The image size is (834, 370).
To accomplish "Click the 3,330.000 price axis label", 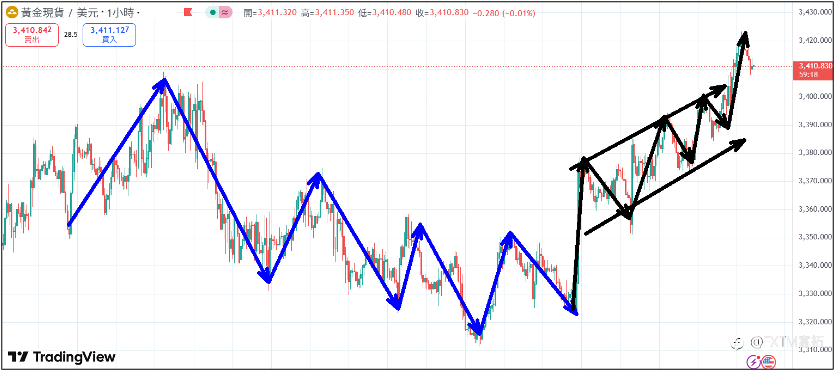I will [x=815, y=293].
